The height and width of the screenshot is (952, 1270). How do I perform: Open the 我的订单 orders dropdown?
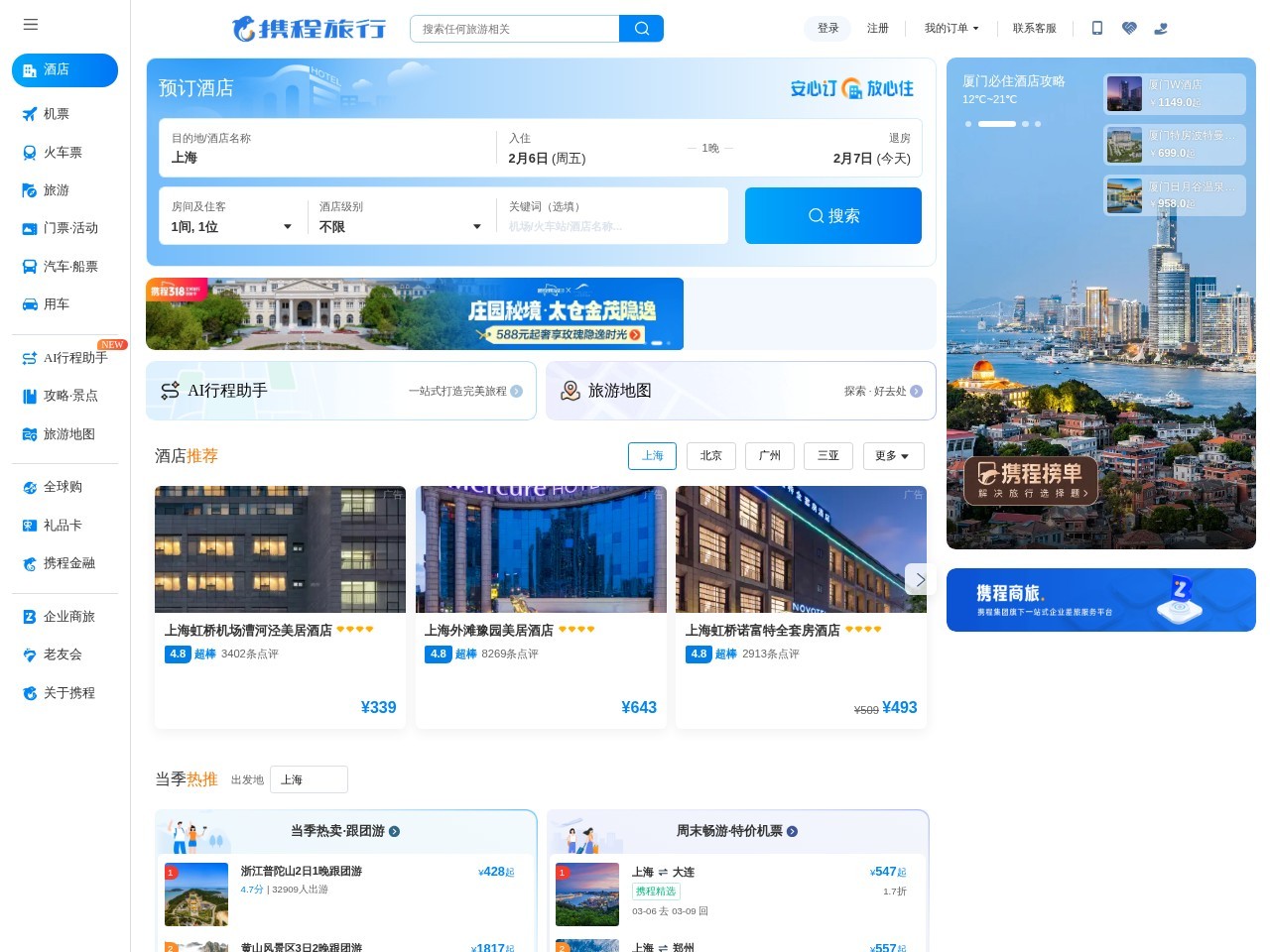pyautogui.click(x=950, y=29)
